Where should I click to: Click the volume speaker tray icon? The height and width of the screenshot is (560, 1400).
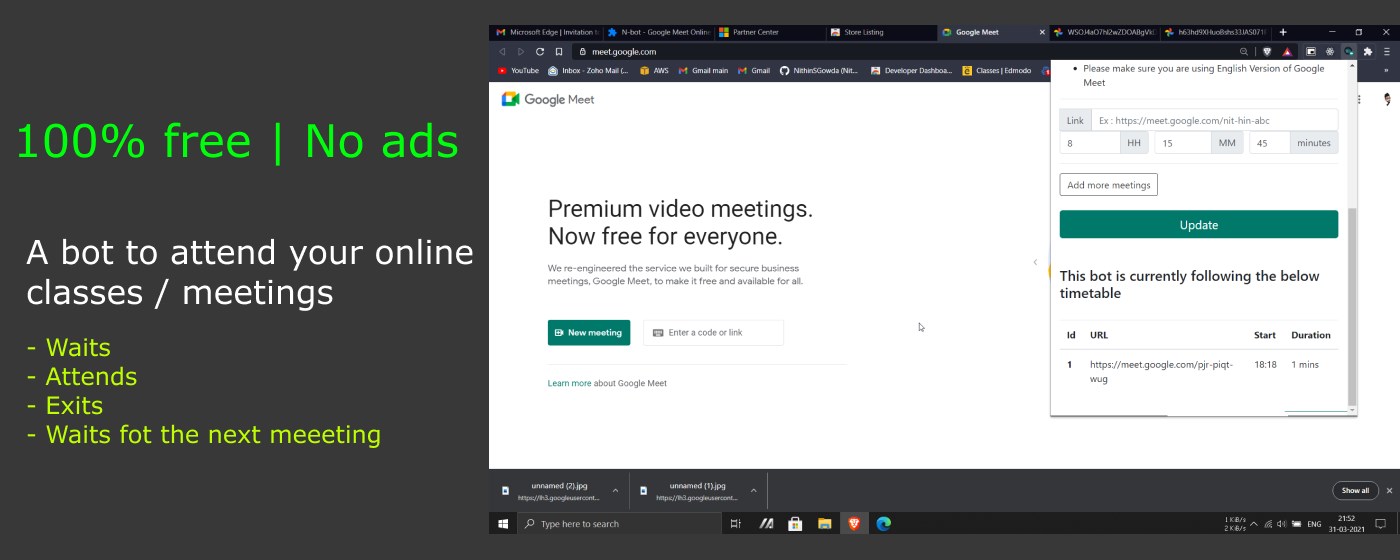coord(1282,524)
